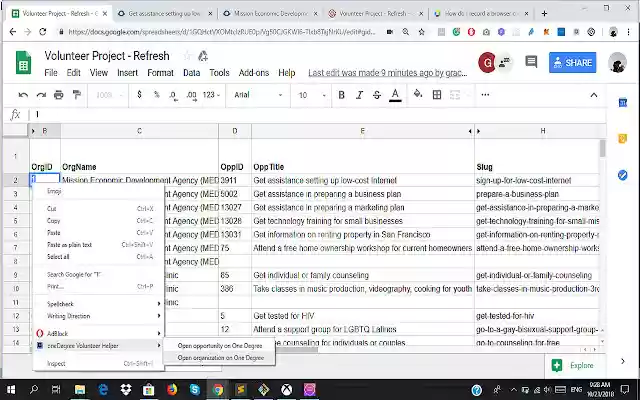The image size is (640, 400).
Task: Open the Calendar side panel icon
Action: coord(622,102)
